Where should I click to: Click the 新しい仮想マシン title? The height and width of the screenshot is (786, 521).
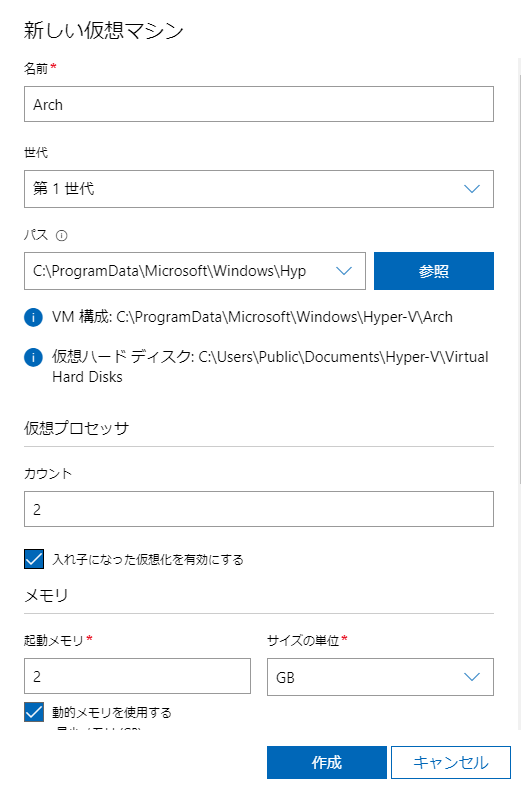point(104,31)
